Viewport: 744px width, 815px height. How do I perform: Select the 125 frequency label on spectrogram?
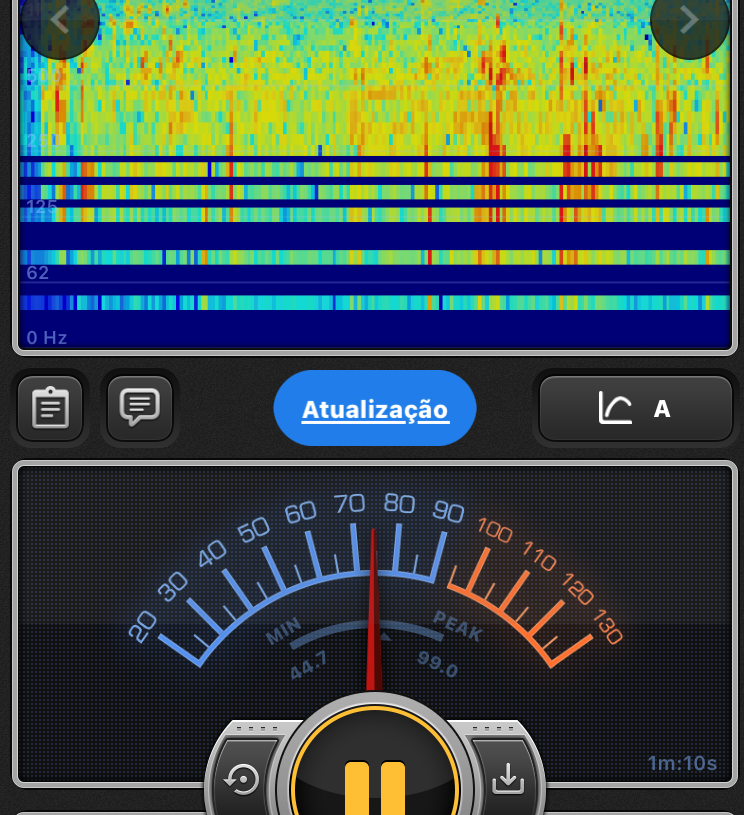pos(41,207)
